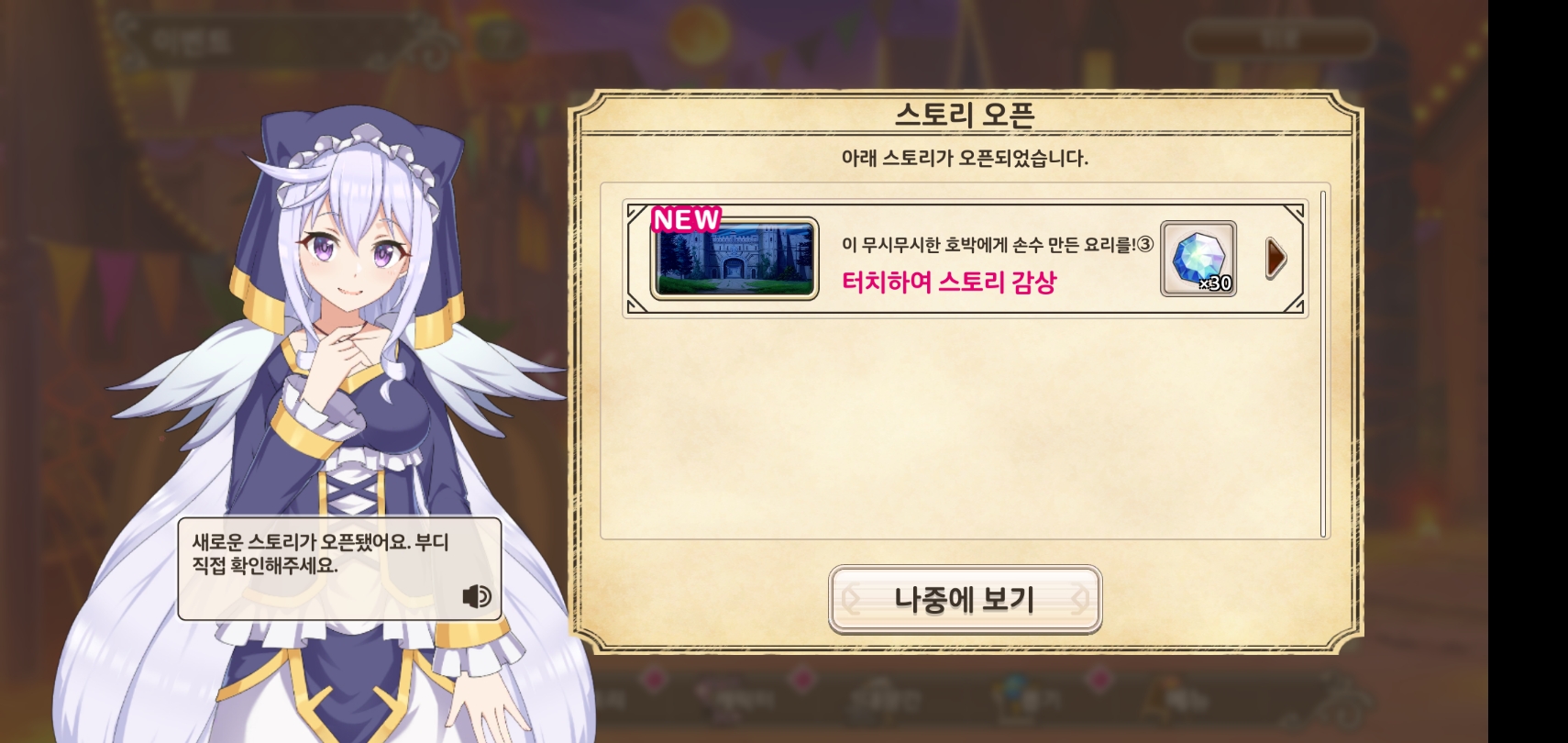Open story via the brown right arrow
Image resolution: width=1568 pixels, height=743 pixels.
point(1275,259)
